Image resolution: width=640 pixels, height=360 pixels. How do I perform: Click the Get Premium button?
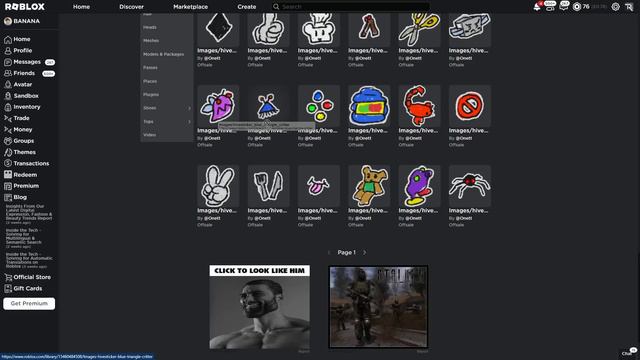tap(29, 304)
